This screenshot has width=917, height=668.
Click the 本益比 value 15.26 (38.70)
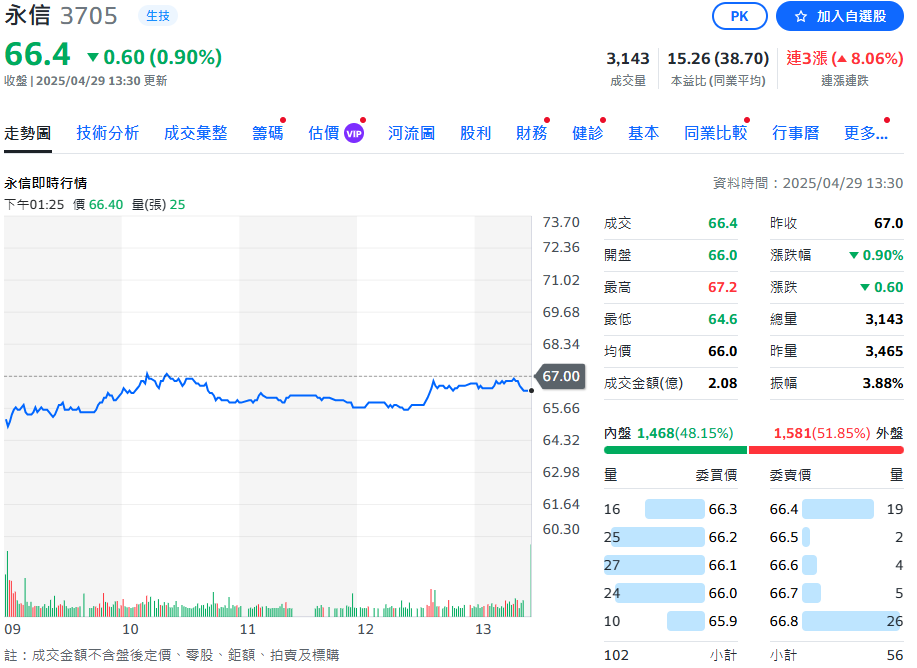coord(718,58)
